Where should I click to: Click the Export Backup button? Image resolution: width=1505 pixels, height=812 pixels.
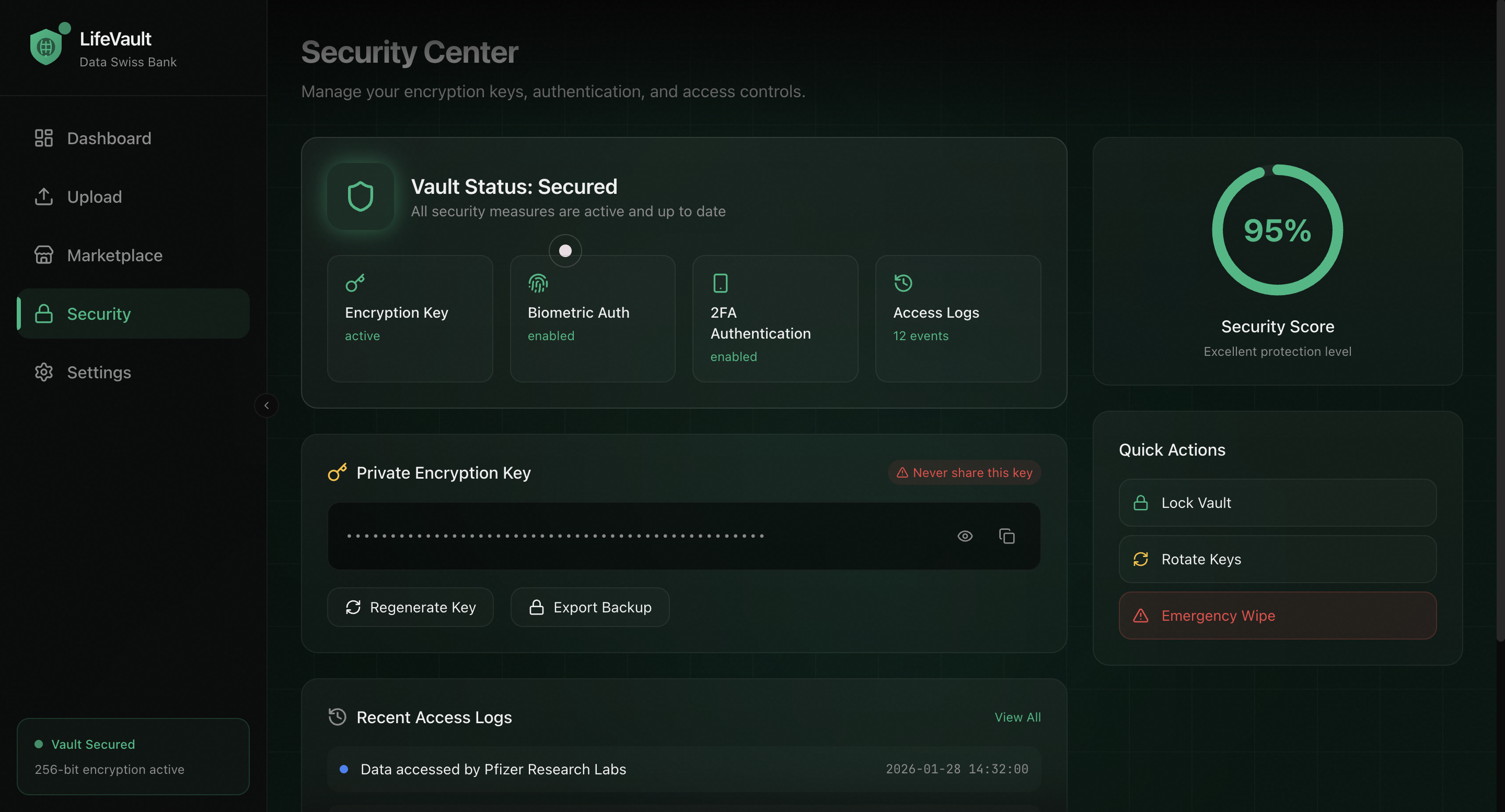590,607
